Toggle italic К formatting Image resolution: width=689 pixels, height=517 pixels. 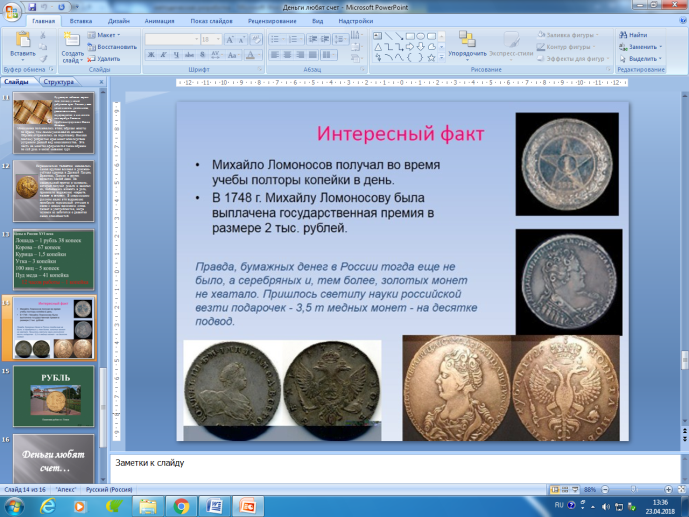(163, 55)
